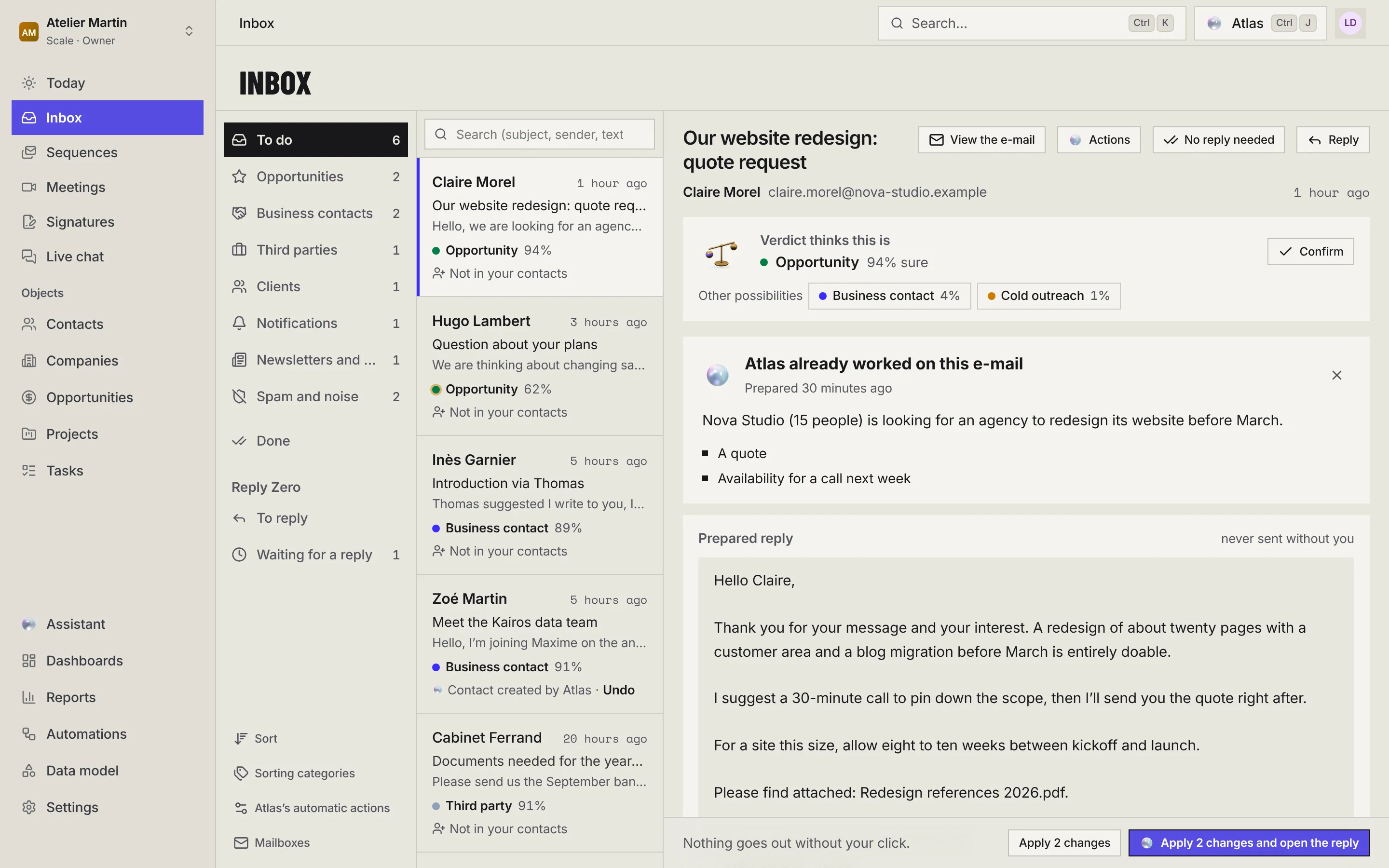This screenshot has width=1389, height=868.
Task: Open Tasks list icon
Action: point(29,471)
